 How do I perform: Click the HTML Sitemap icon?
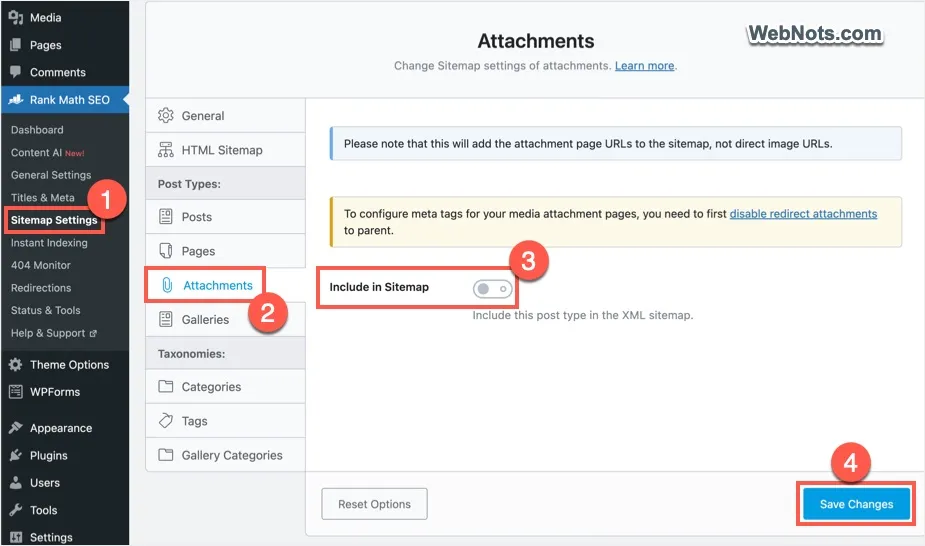166,150
